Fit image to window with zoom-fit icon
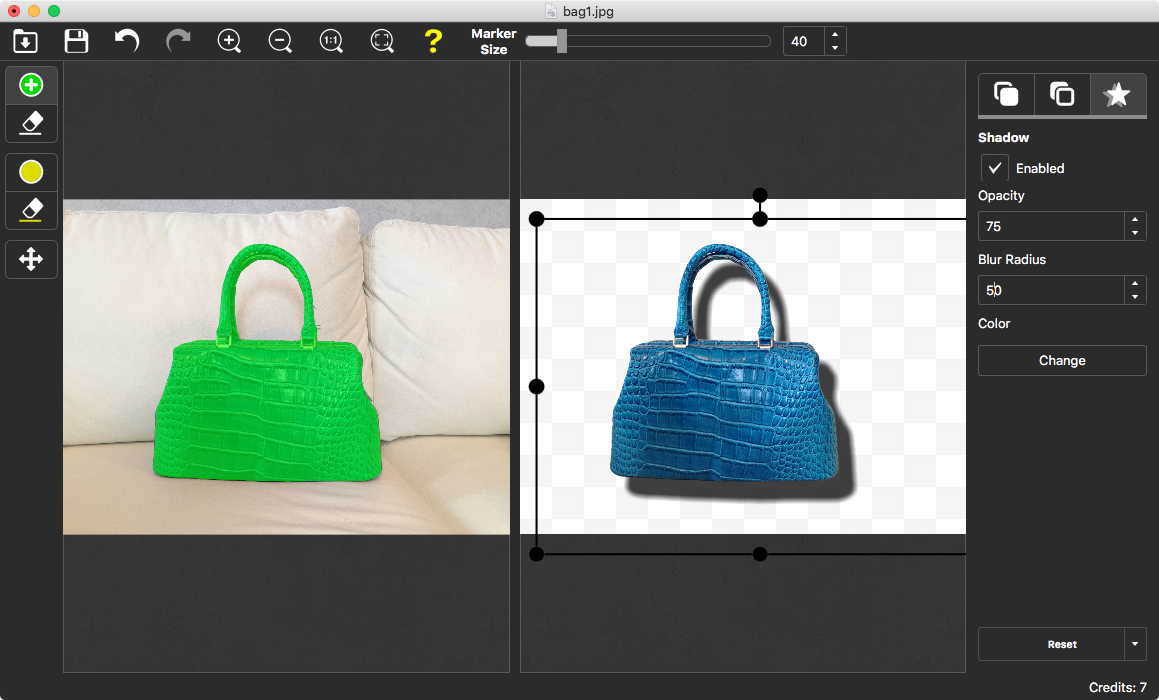This screenshot has width=1159, height=700. pyautogui.click(x=382, y=41)
